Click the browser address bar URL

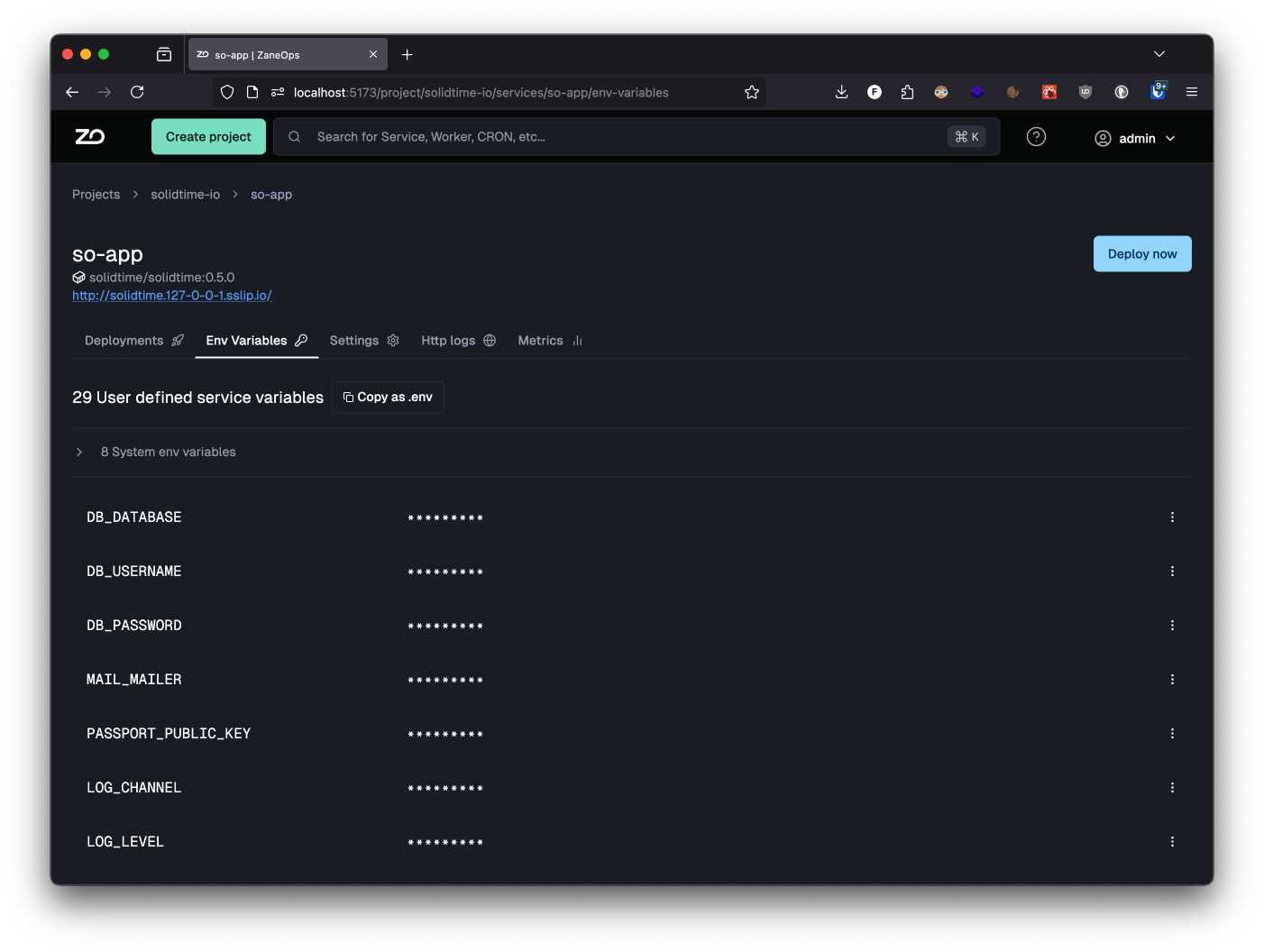click(x=481, y=92)
